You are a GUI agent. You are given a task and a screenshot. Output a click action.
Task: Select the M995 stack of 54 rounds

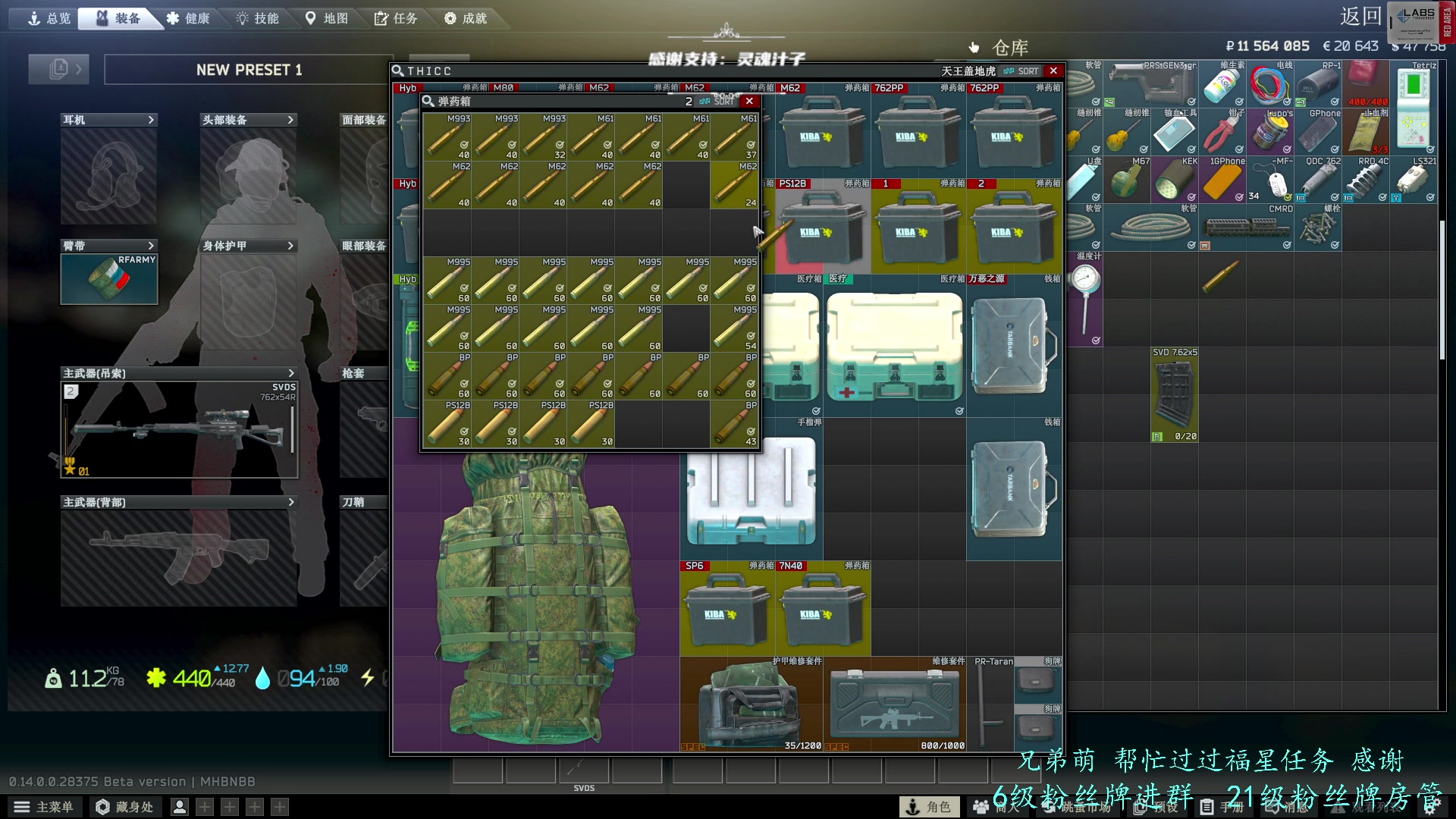(x=734, y=328)
